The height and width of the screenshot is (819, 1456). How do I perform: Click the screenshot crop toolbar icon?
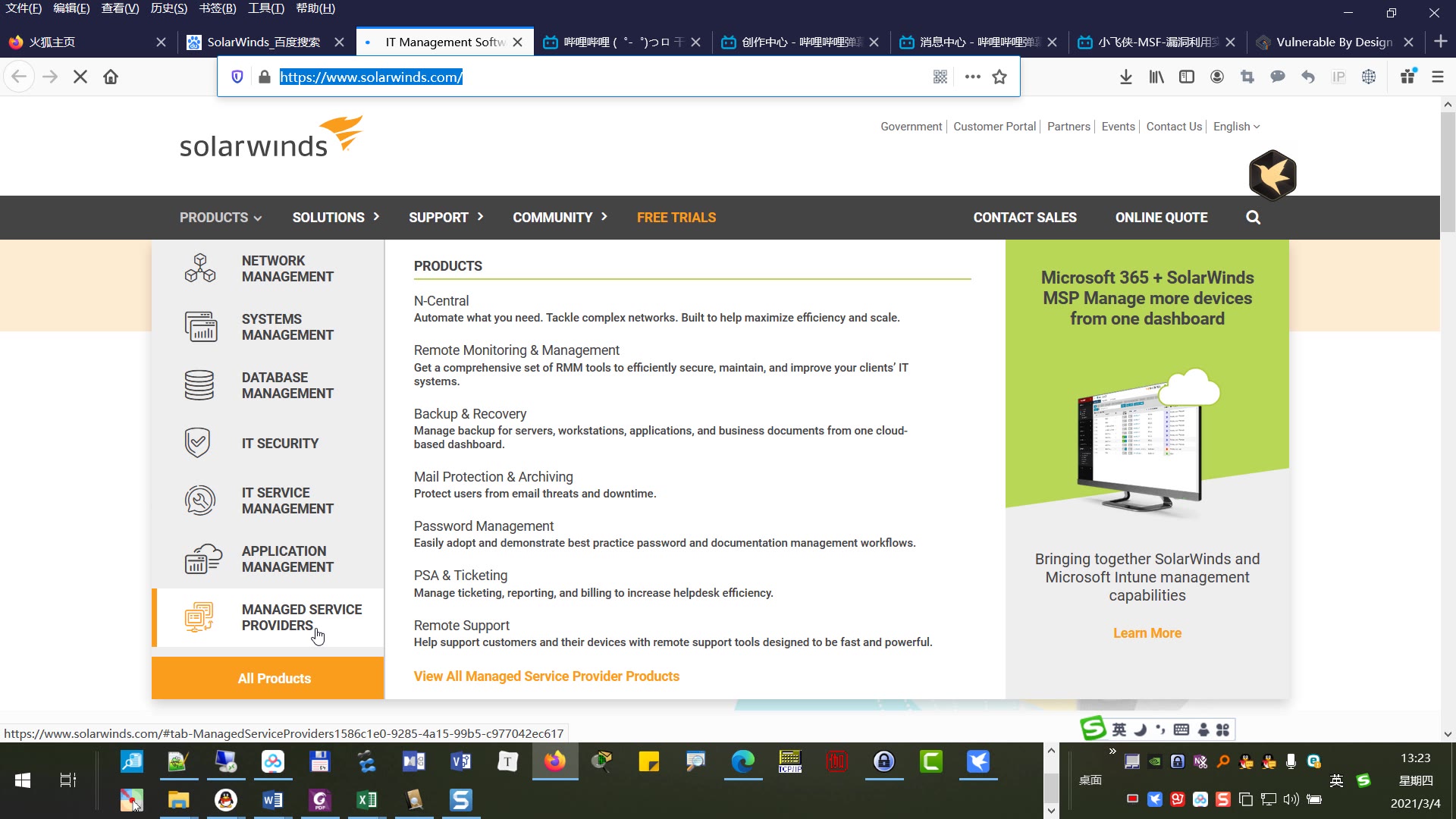[1247, 77]
